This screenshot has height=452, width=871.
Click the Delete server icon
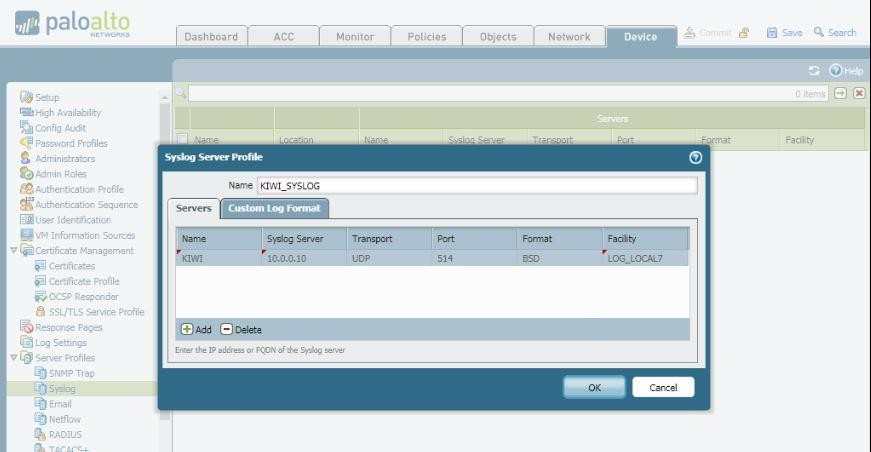[x=226, y=329]
